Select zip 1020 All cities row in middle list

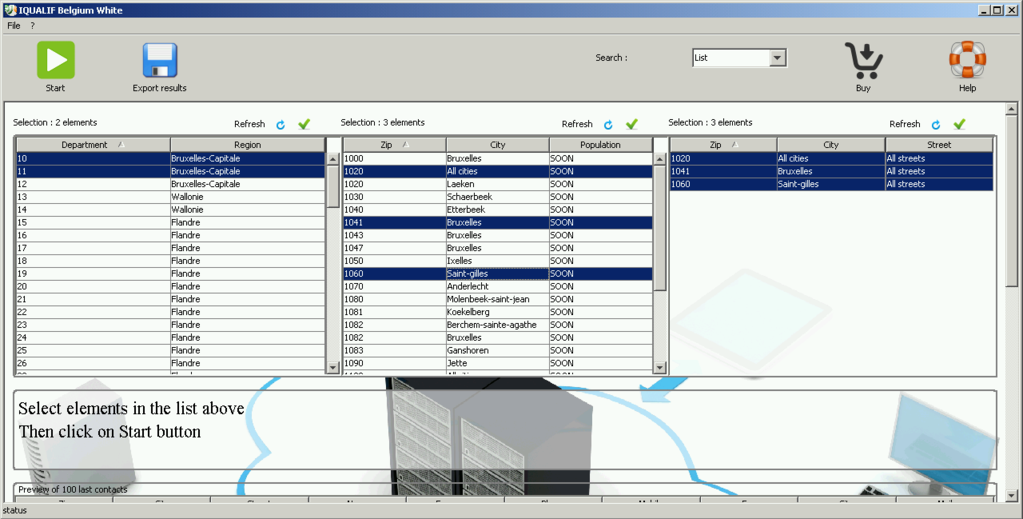[x=498, y=171]
